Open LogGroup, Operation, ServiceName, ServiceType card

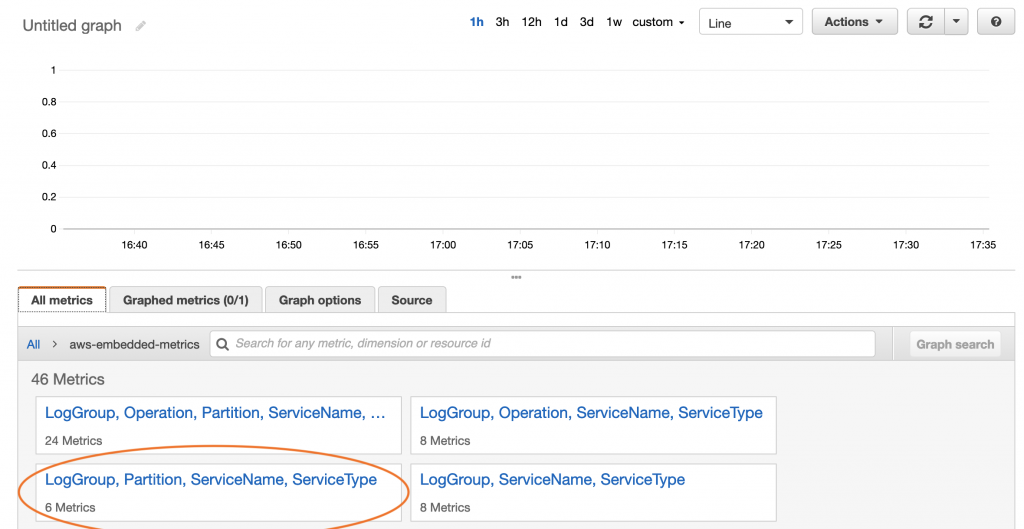[x=593, y=425]
